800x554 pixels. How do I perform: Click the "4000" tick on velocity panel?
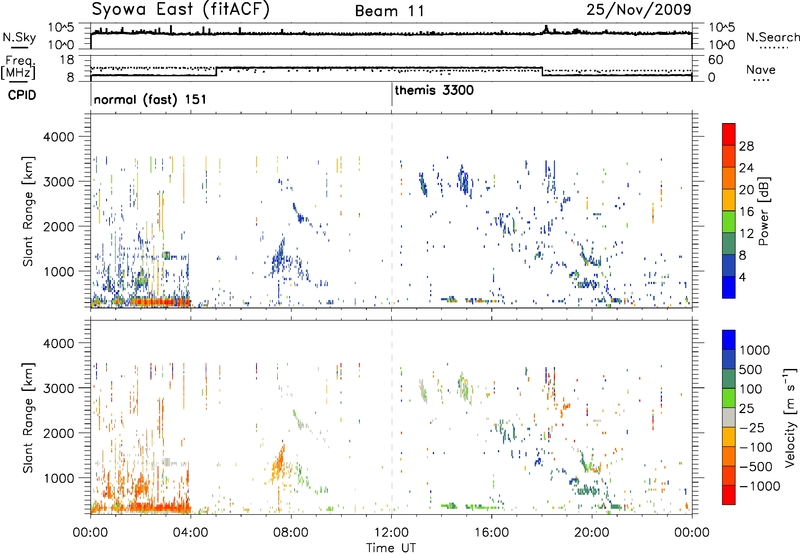coord(59,343)
